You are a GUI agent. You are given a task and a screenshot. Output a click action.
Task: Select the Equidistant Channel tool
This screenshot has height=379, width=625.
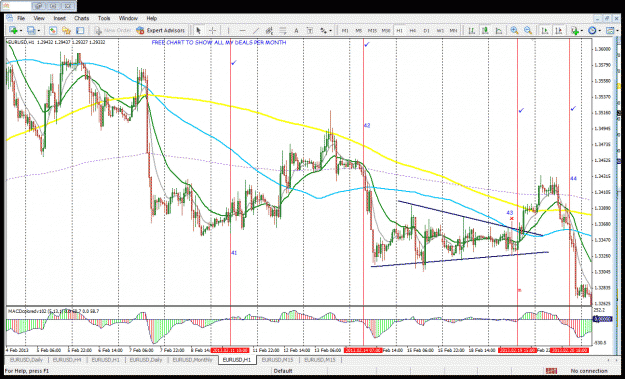269,30
